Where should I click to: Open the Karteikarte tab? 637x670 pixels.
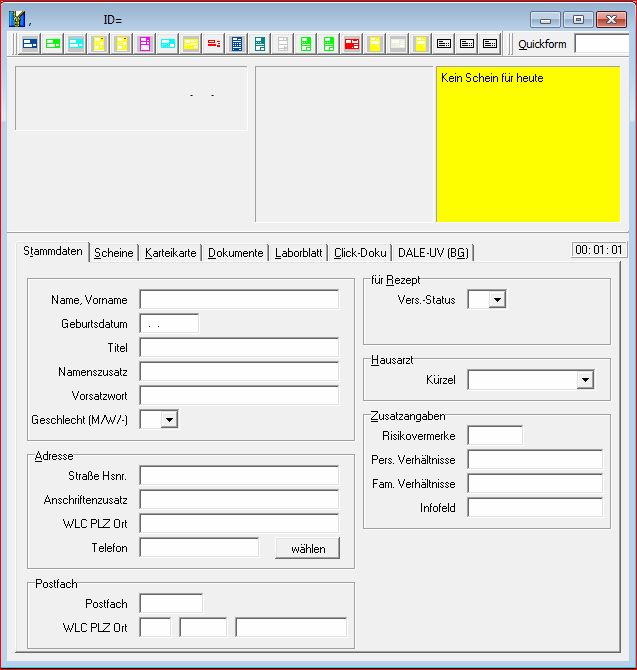point(171,253)
